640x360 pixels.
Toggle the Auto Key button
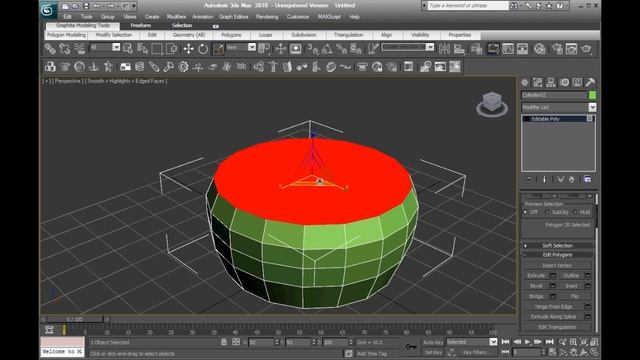433,342
